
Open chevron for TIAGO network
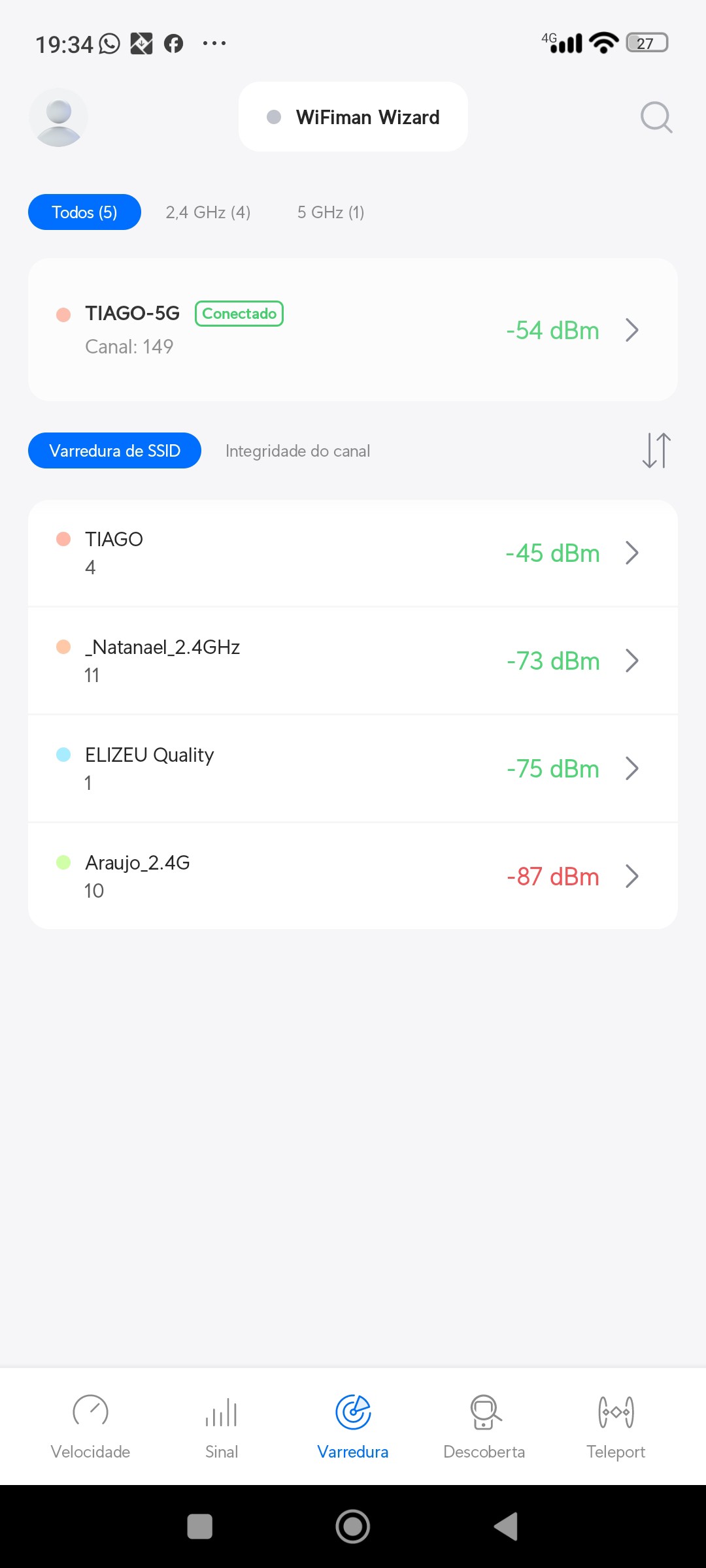tap(631, 553)
